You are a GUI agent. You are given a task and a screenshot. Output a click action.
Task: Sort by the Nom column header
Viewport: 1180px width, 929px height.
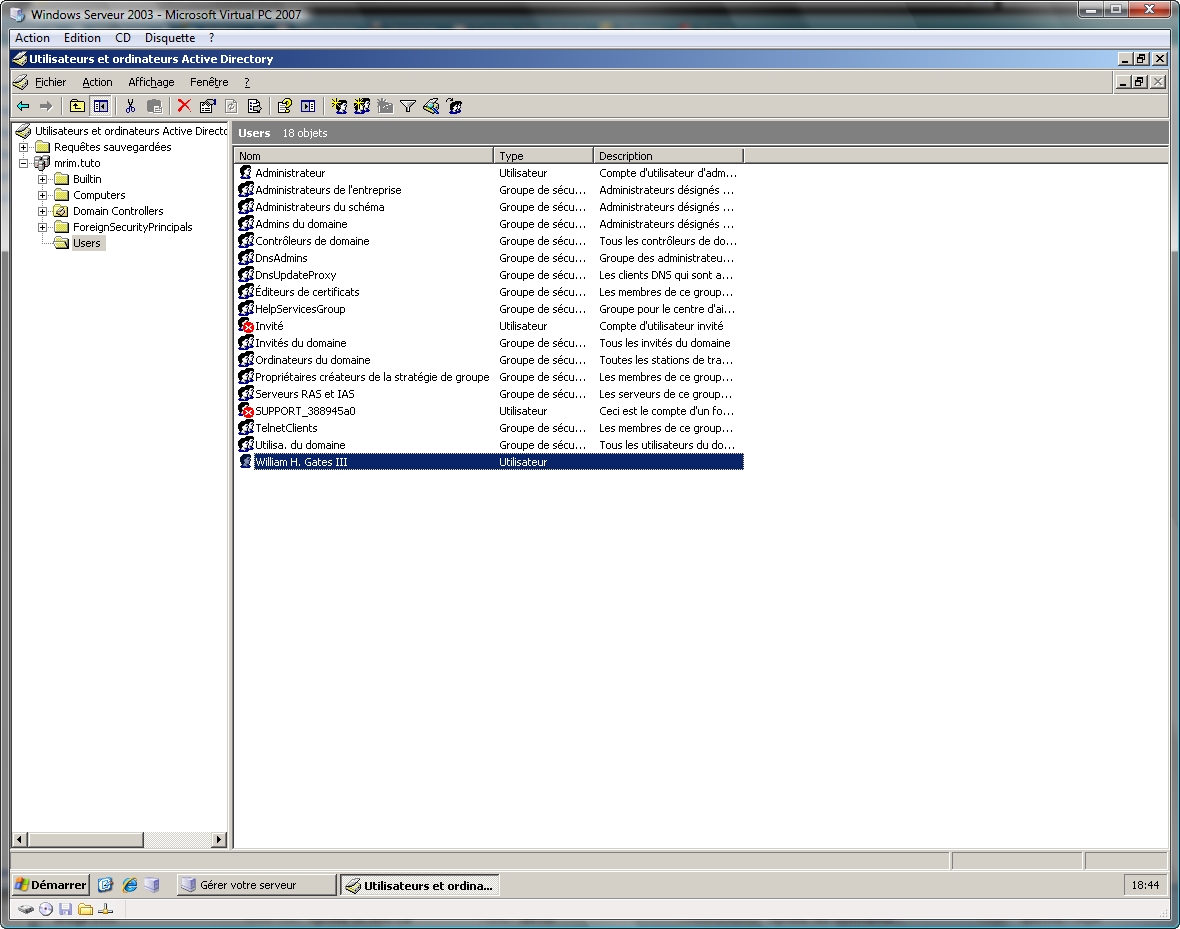[363, 156]
